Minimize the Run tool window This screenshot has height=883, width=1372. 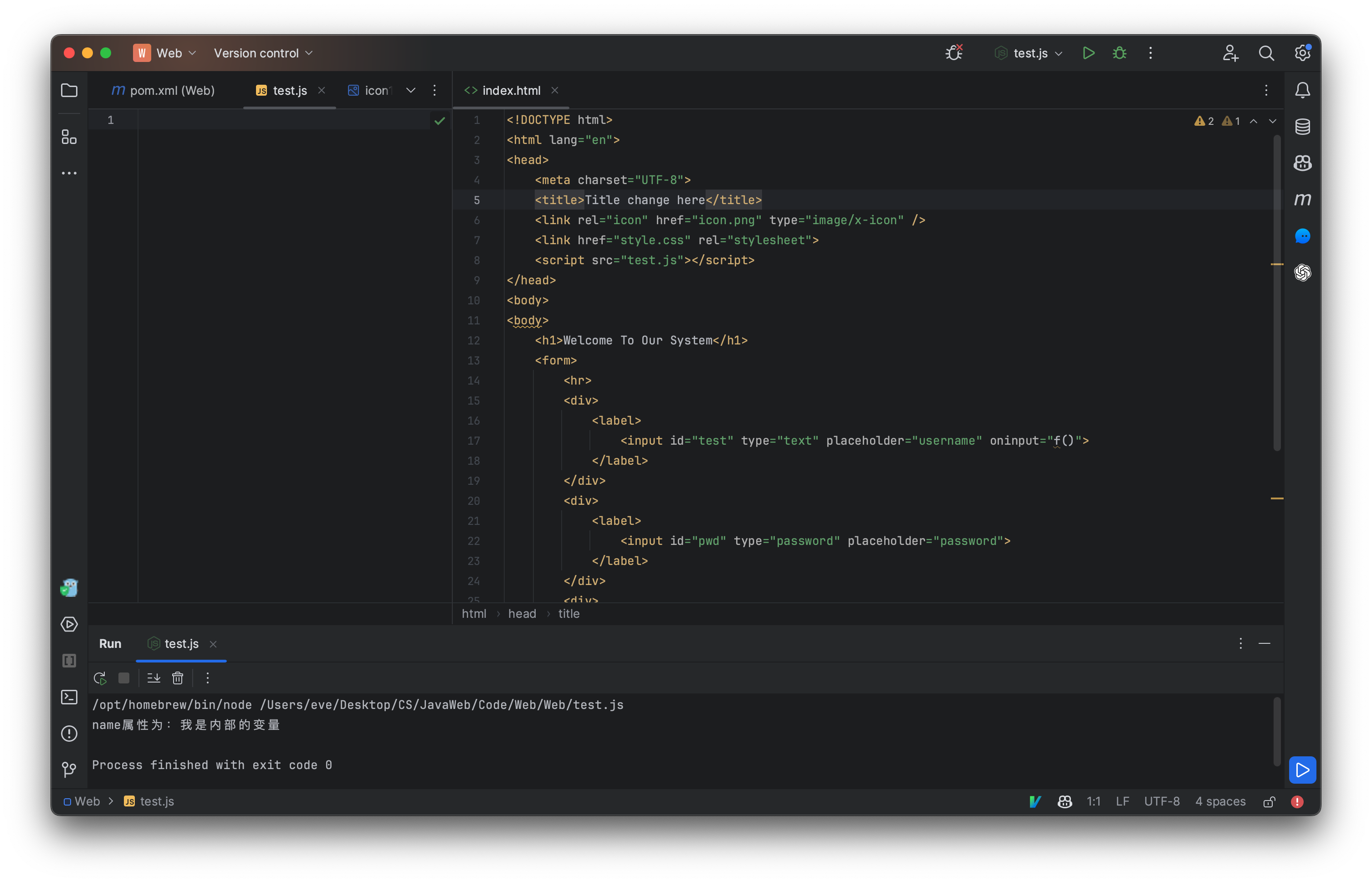(1265, 644)
